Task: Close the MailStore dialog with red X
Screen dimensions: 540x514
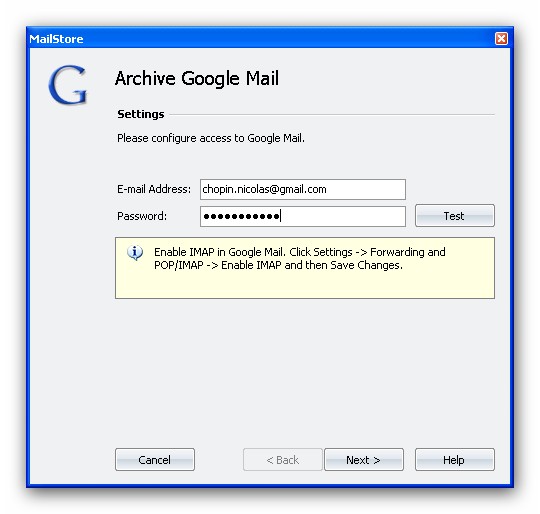Action: (501, 38)
